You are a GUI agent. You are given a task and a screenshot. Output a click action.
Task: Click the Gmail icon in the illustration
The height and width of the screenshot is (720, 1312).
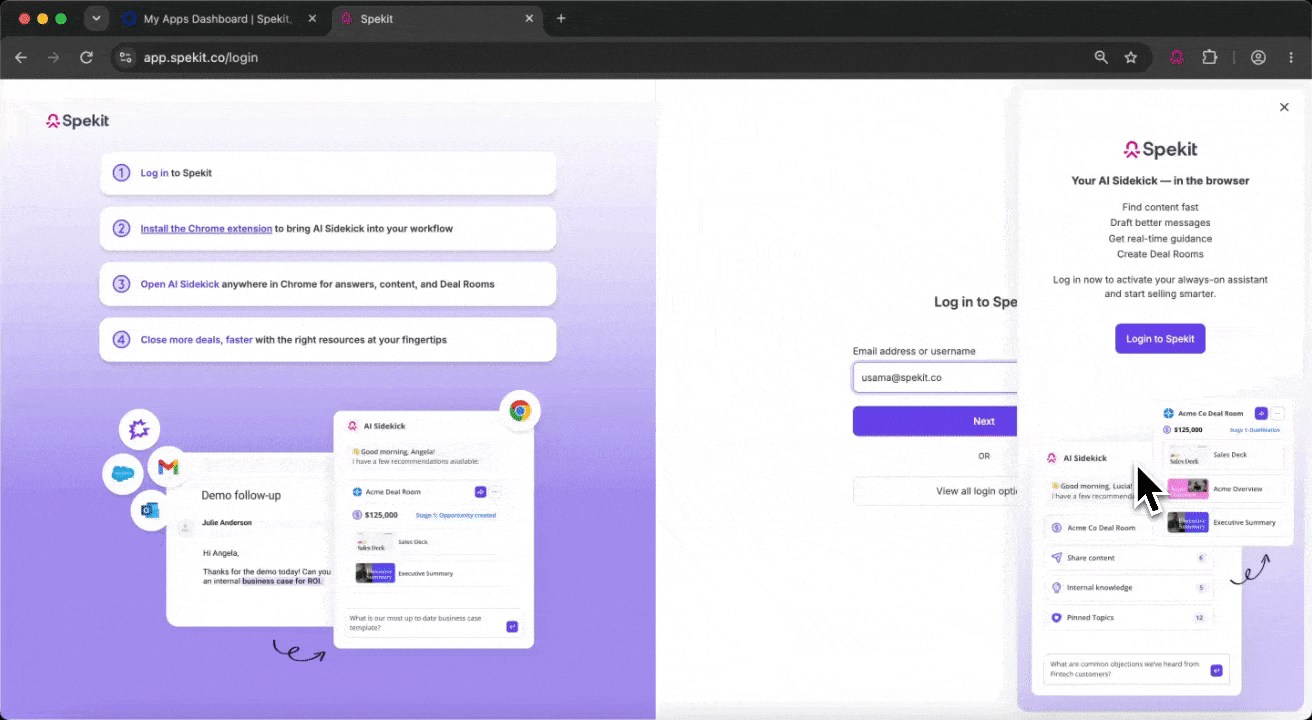pos(168,467)
